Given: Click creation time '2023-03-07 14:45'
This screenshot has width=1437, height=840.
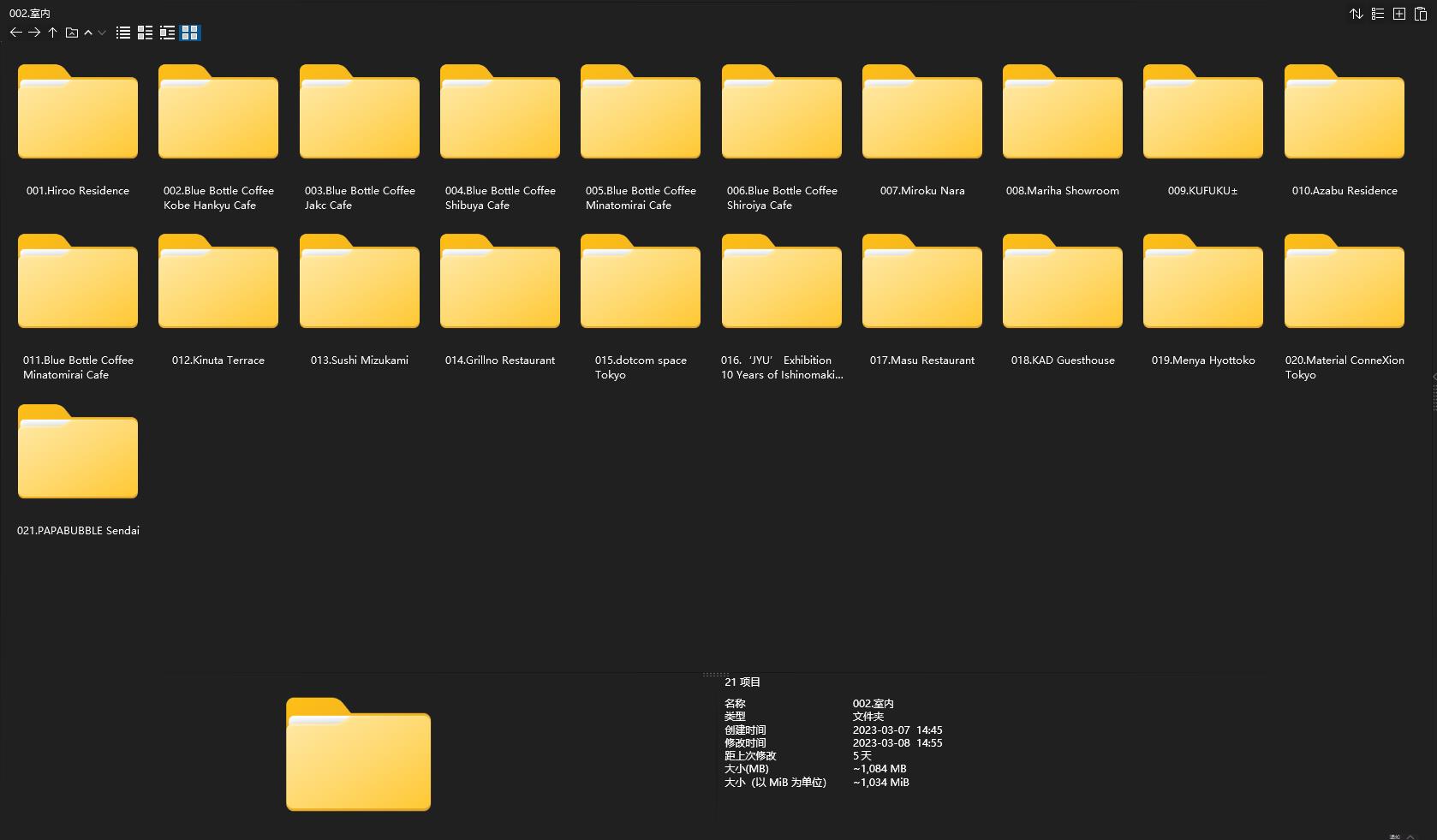Looking at the screenshot, I should tap(897, 730).
